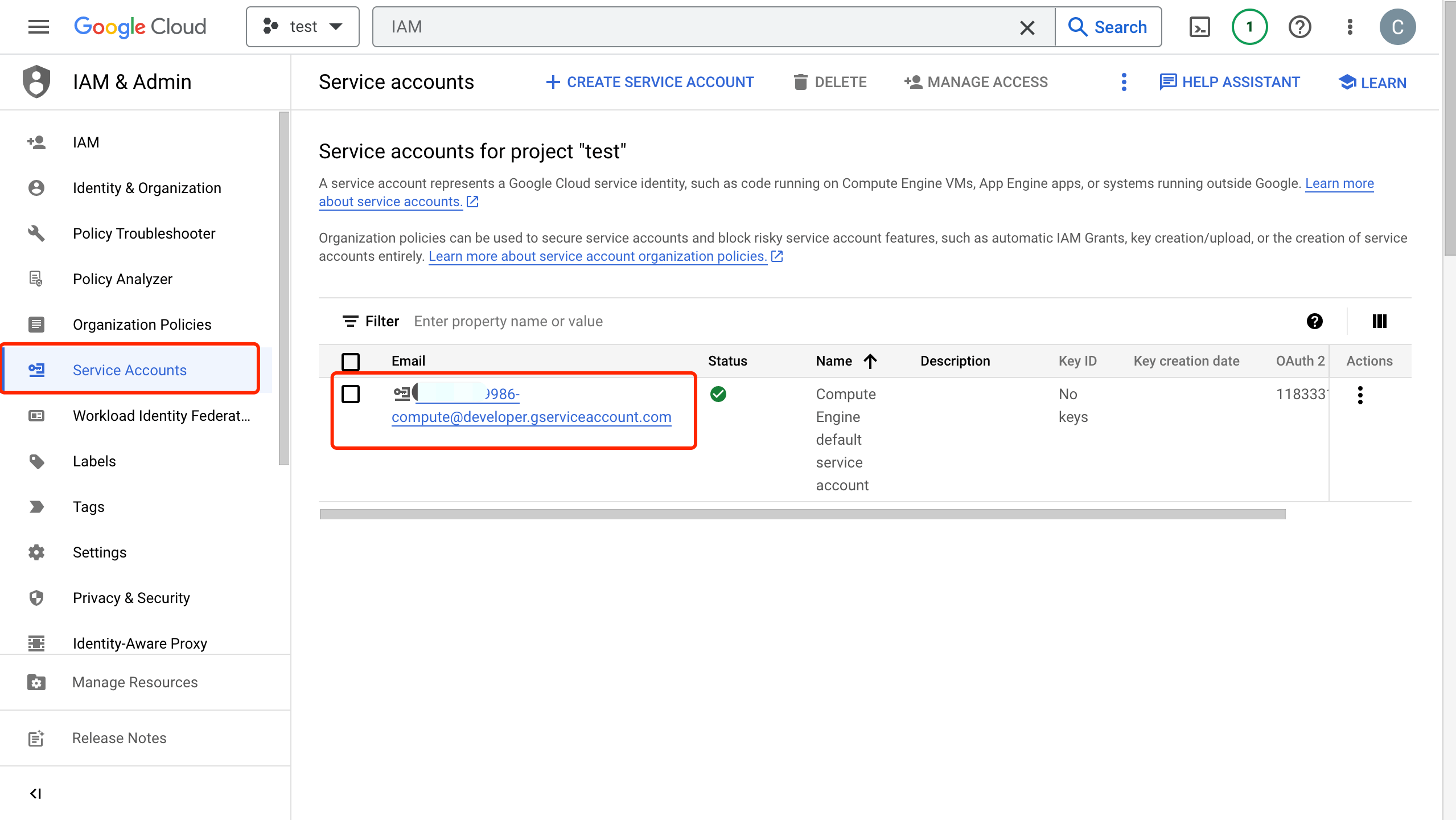Click the green enabled status icon
Image resolution: width=1456 pixels, height=820 pixels.
pyautogui.click(x=718, y=394)
